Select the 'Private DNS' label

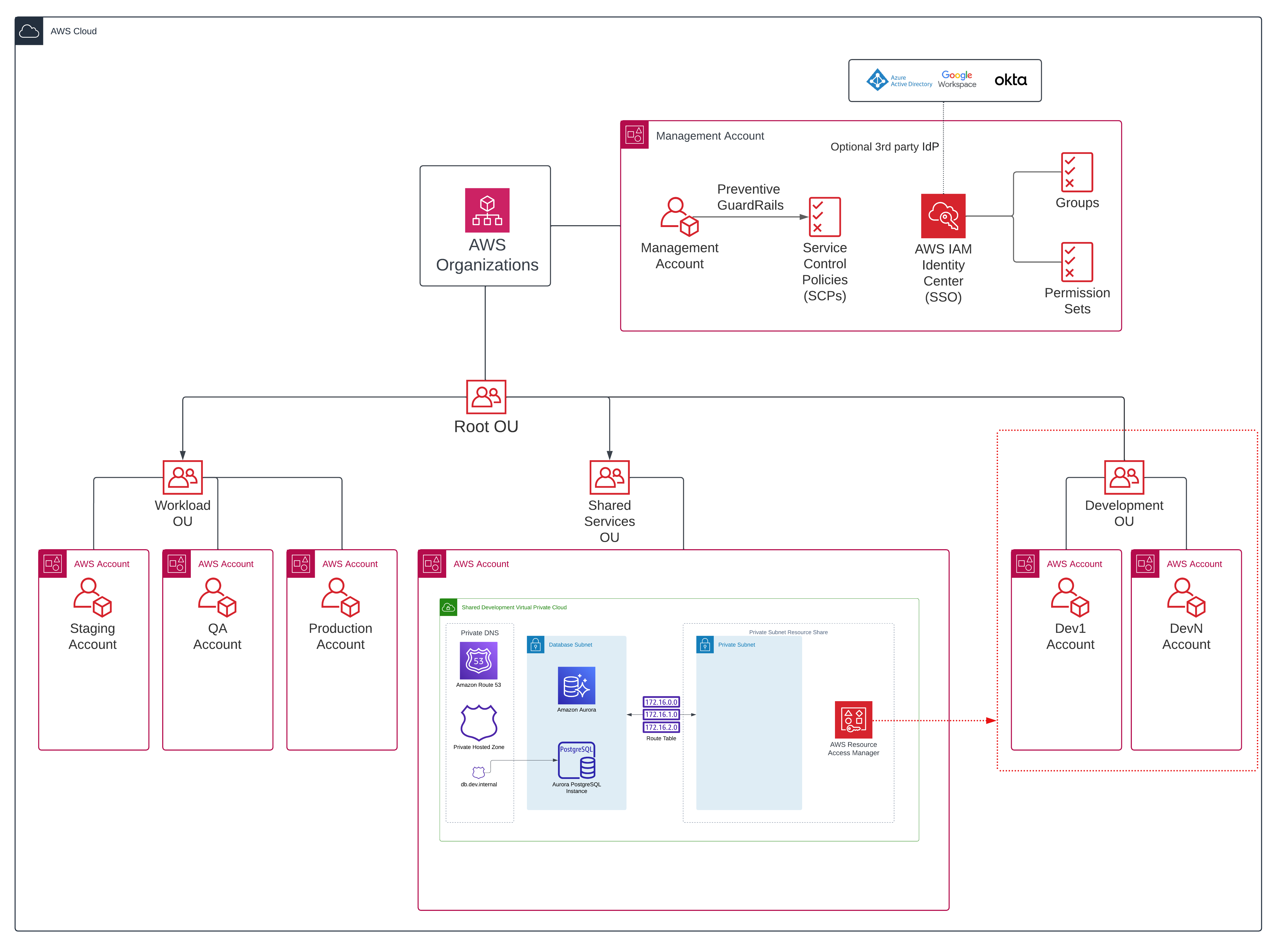[x=480, y=633]
